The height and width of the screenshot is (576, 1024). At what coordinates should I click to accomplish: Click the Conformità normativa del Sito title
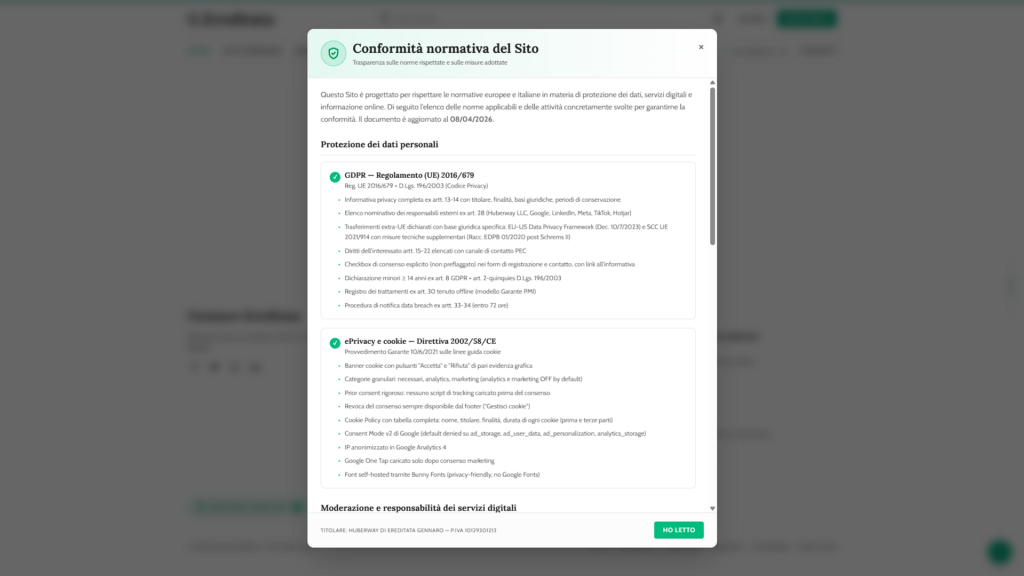(x=445, y=48)
